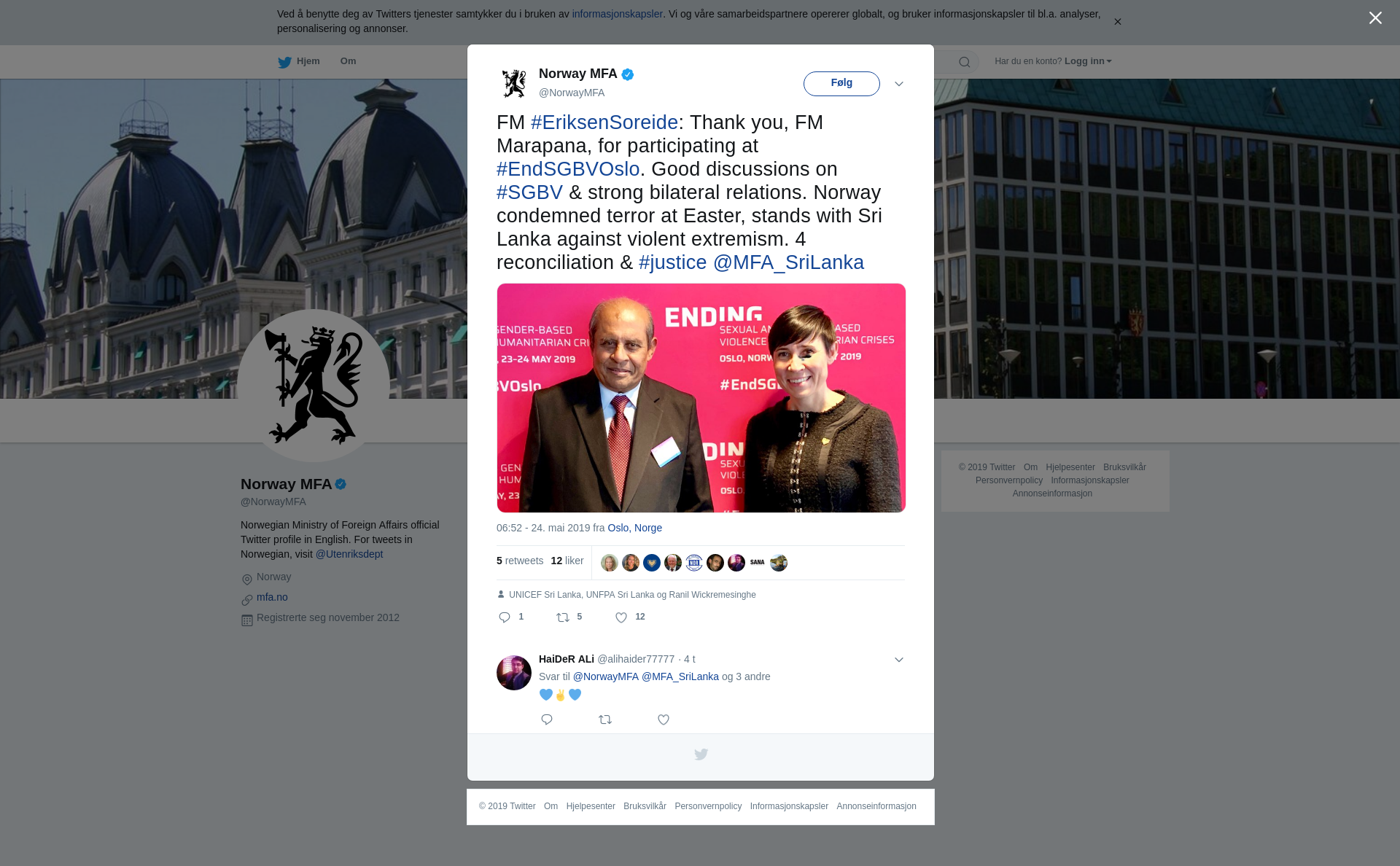This screenshot has height=866, width=1400.
Task: Open the Om menu item
Action: coord(348,61)
